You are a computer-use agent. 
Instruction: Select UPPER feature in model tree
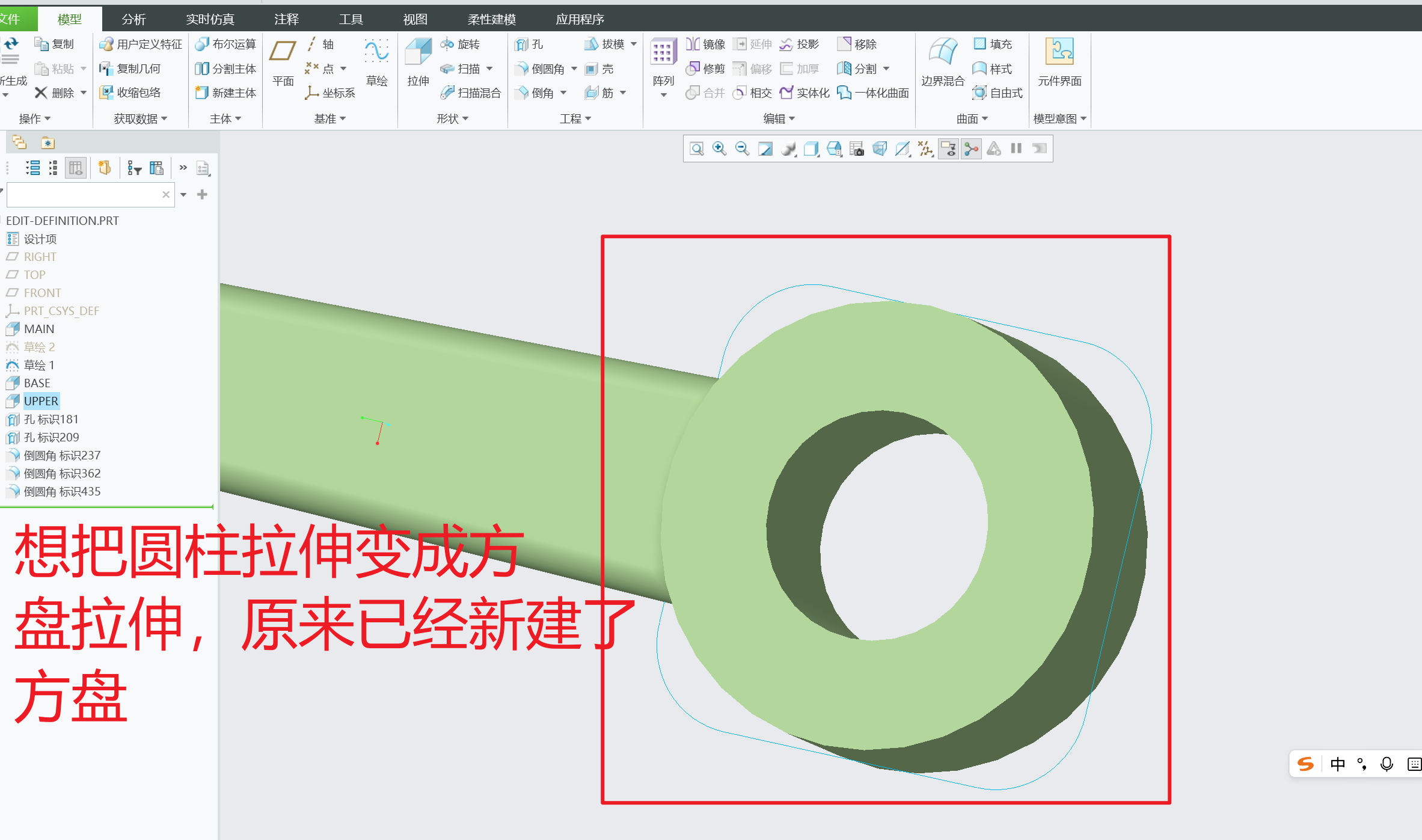coord(41,401)
